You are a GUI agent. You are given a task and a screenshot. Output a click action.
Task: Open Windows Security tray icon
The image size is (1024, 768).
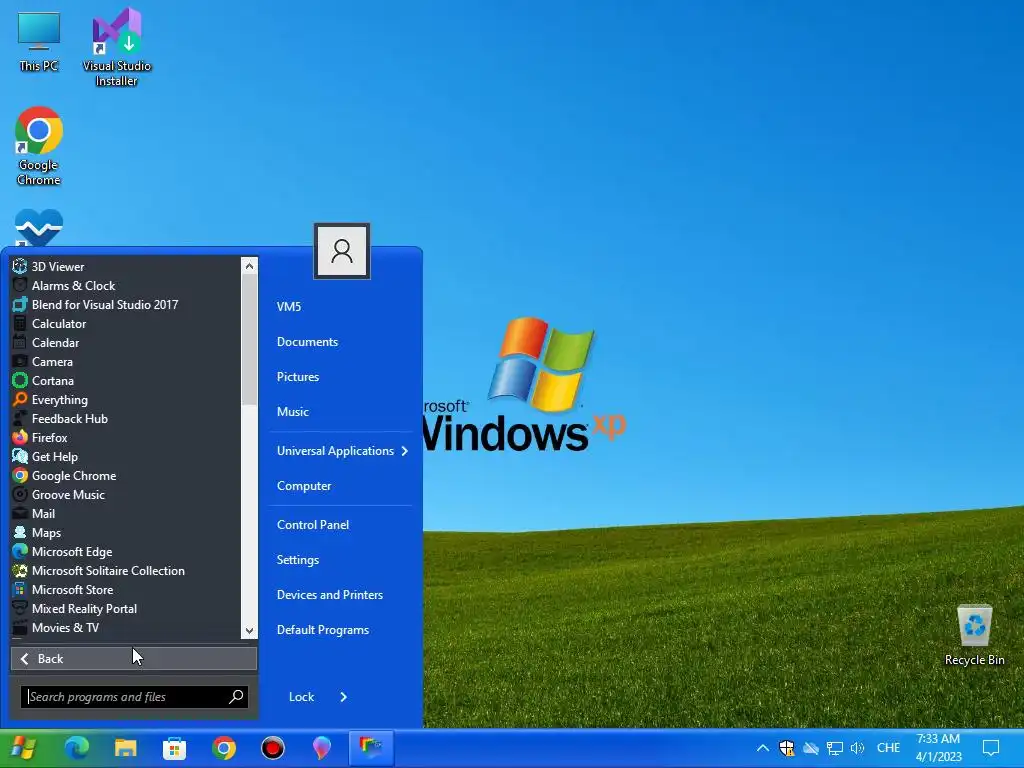coord(786,748)
